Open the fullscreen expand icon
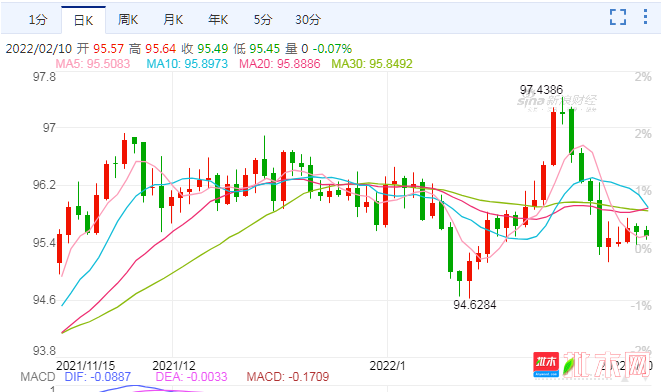The image size is (670, 392). coord(617,17)
